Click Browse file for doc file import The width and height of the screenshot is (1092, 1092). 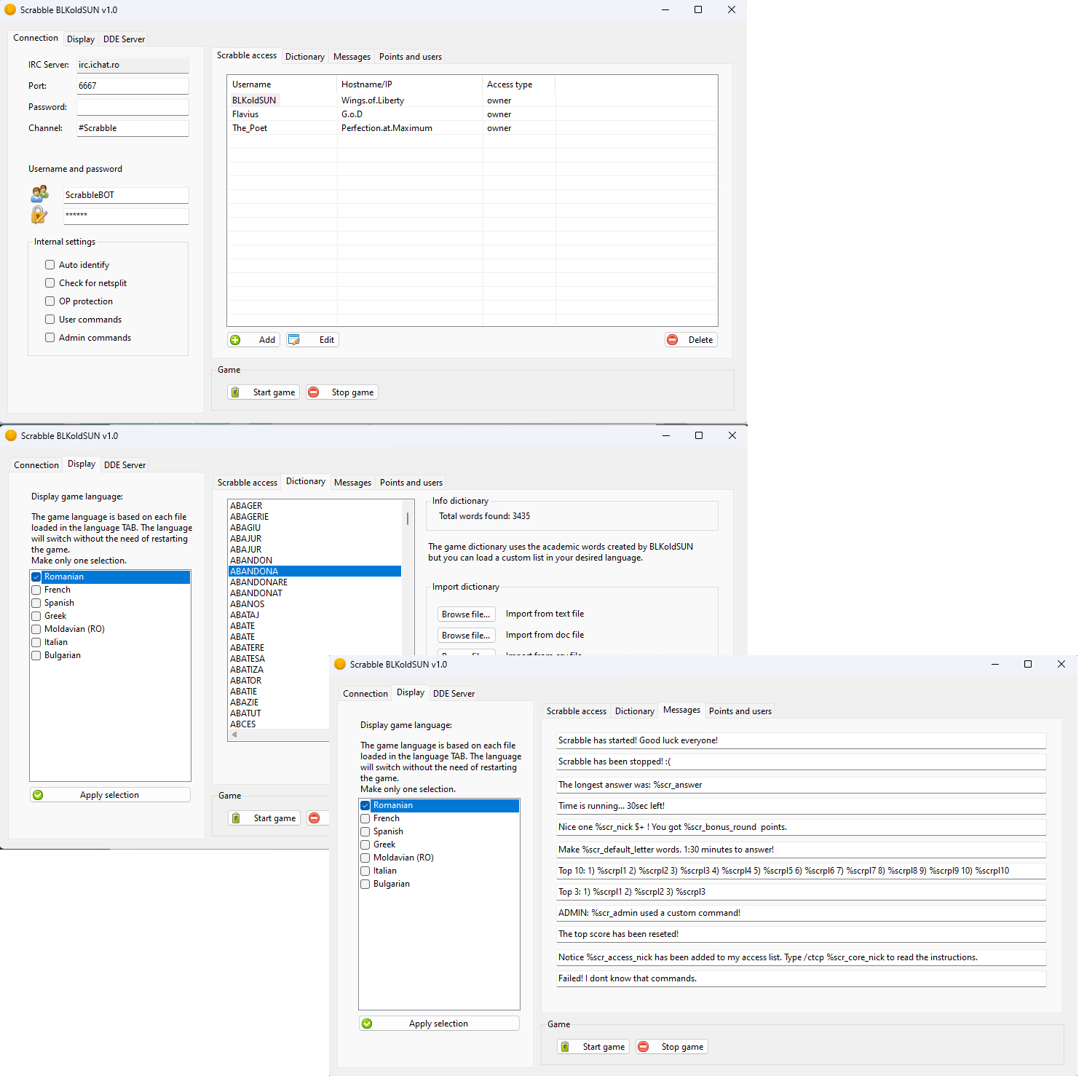pos(466,636)
